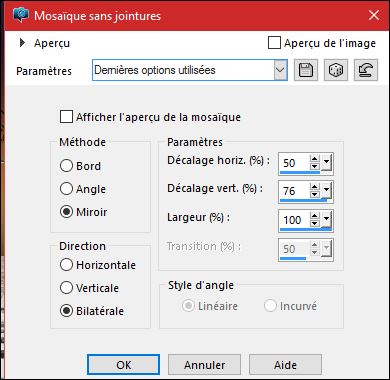Expand the Aperçu disclosure triangle
Screen dimensions: 390x380
point(23,43)
